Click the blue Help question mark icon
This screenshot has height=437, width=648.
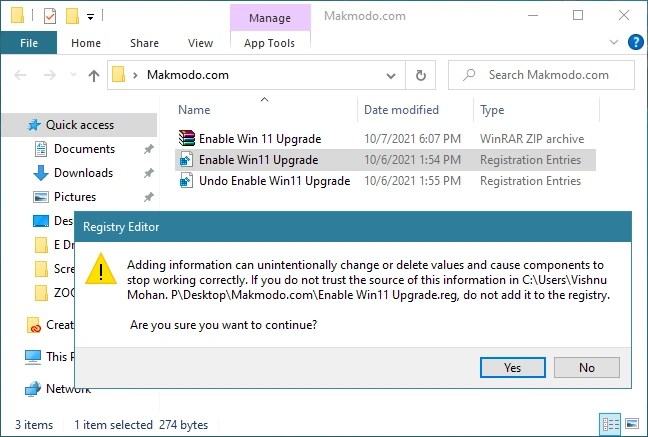[x=634, y=42]
